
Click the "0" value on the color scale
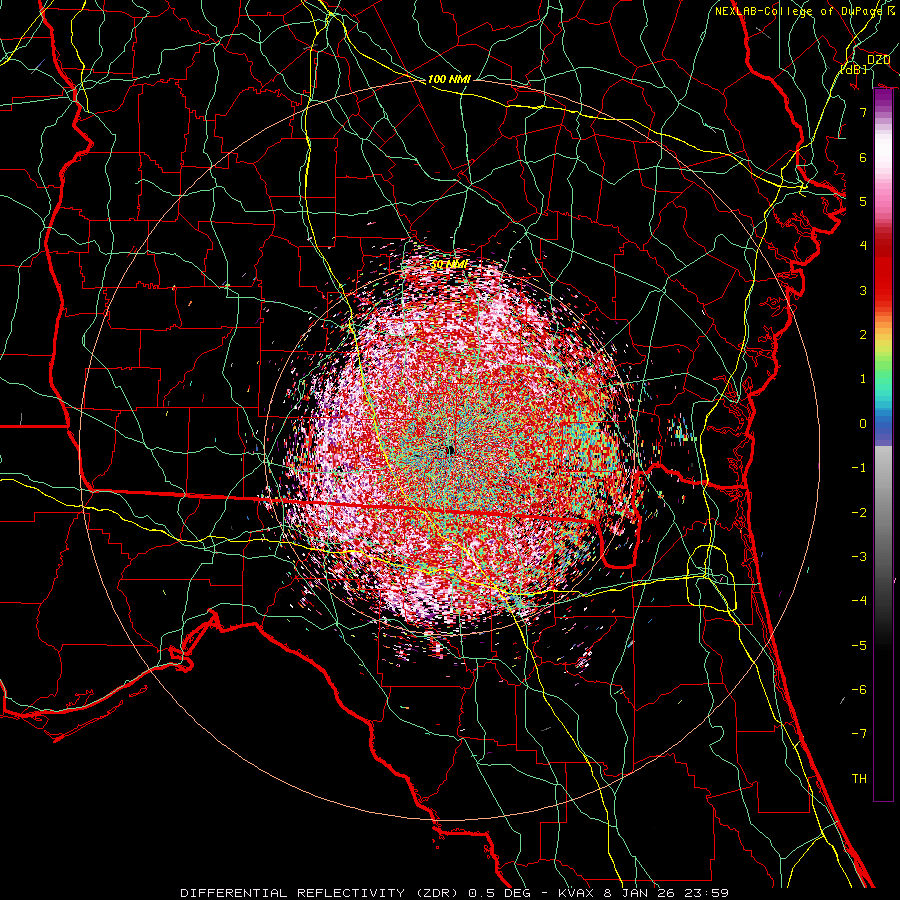point(863,424)
